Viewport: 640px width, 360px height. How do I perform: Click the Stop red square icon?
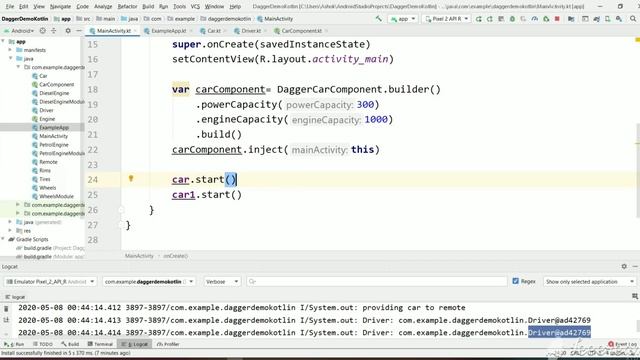click(557, 19)
